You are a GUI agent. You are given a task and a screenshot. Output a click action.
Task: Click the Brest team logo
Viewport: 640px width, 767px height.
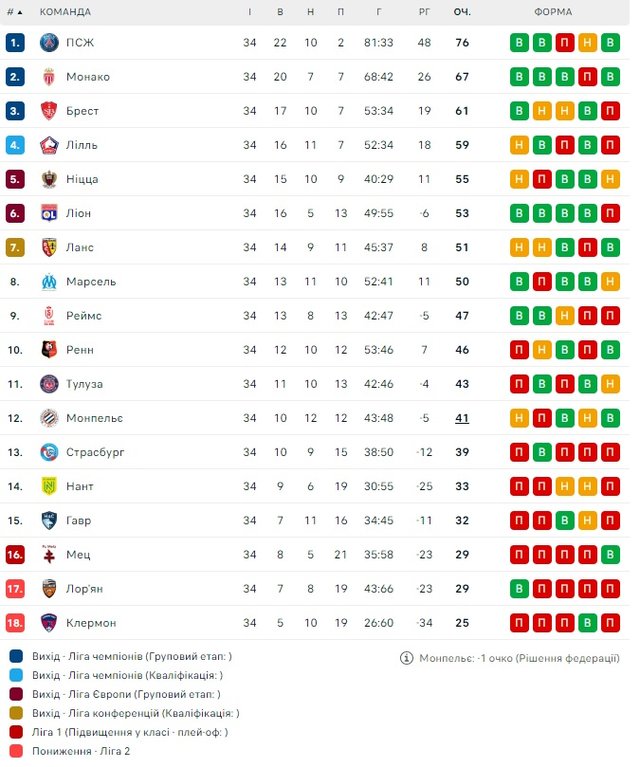point(49,111)
